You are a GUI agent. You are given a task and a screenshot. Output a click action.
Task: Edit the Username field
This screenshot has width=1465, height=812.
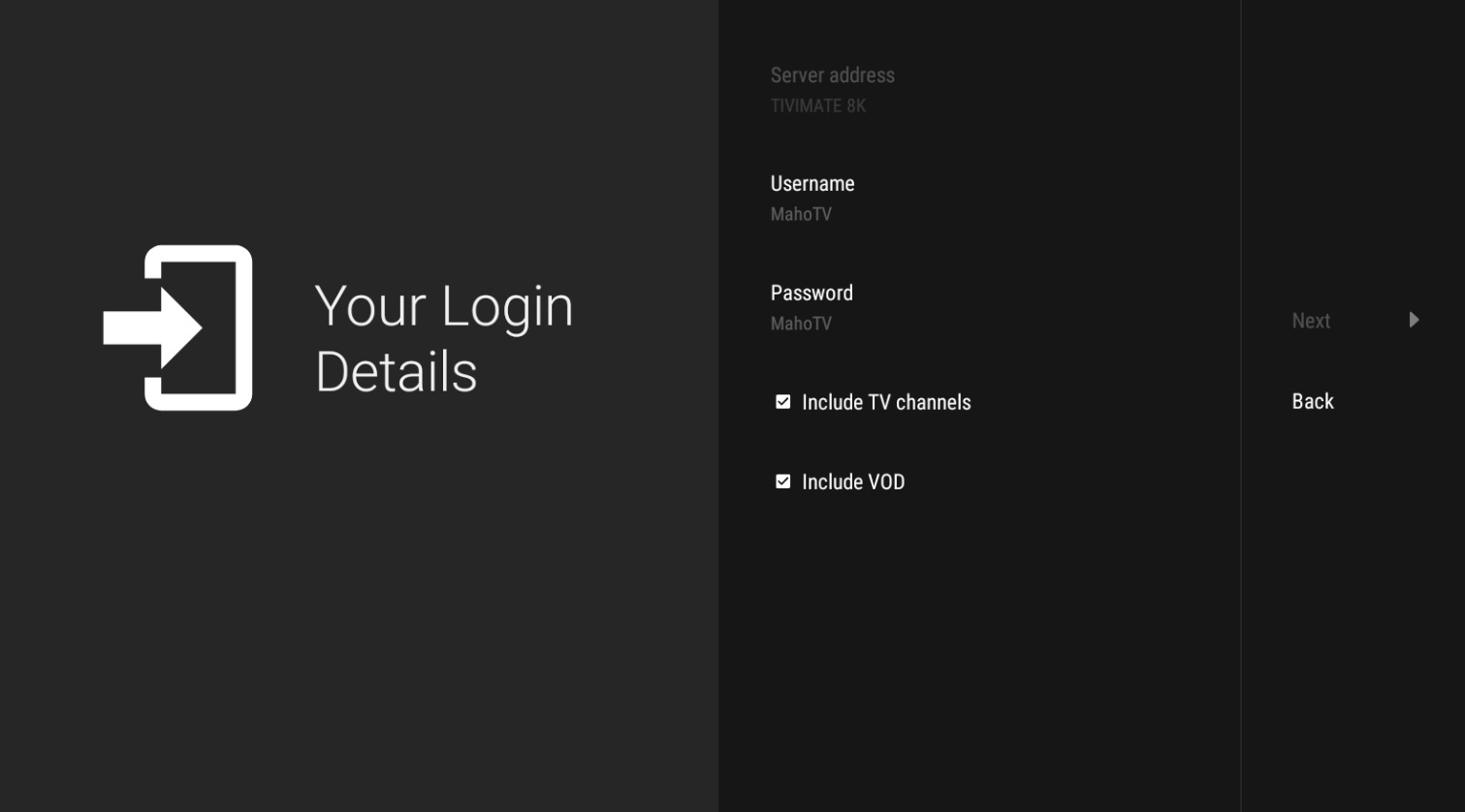812,184
